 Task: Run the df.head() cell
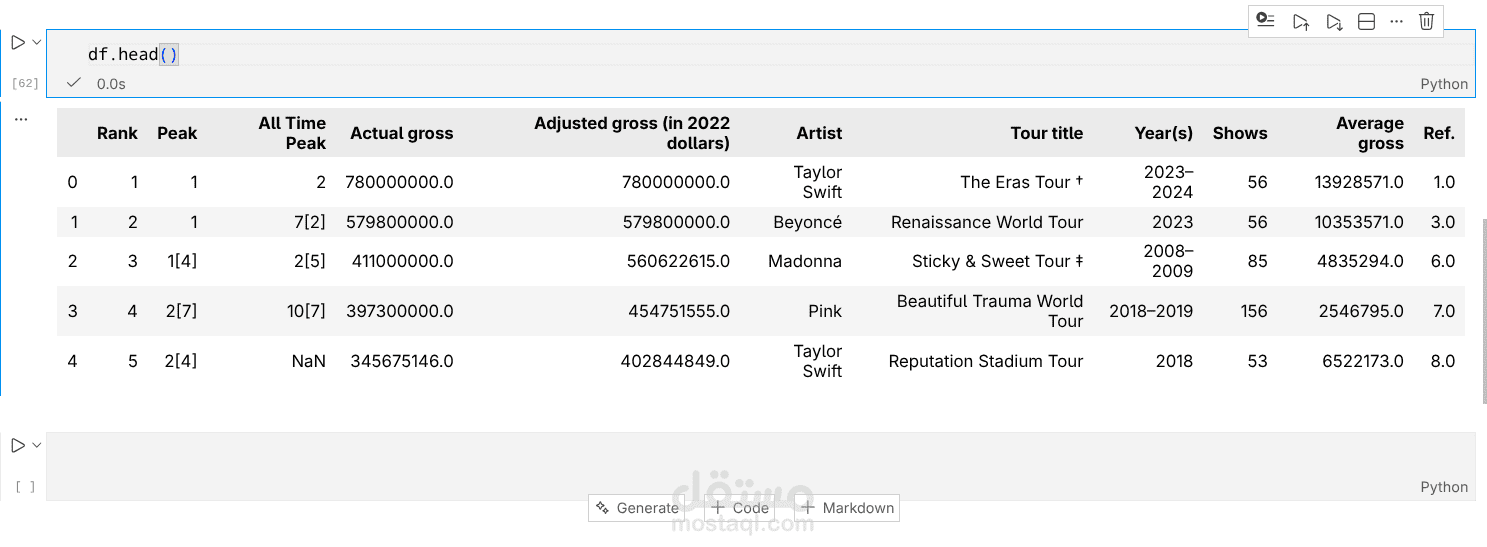coord(18,42)
